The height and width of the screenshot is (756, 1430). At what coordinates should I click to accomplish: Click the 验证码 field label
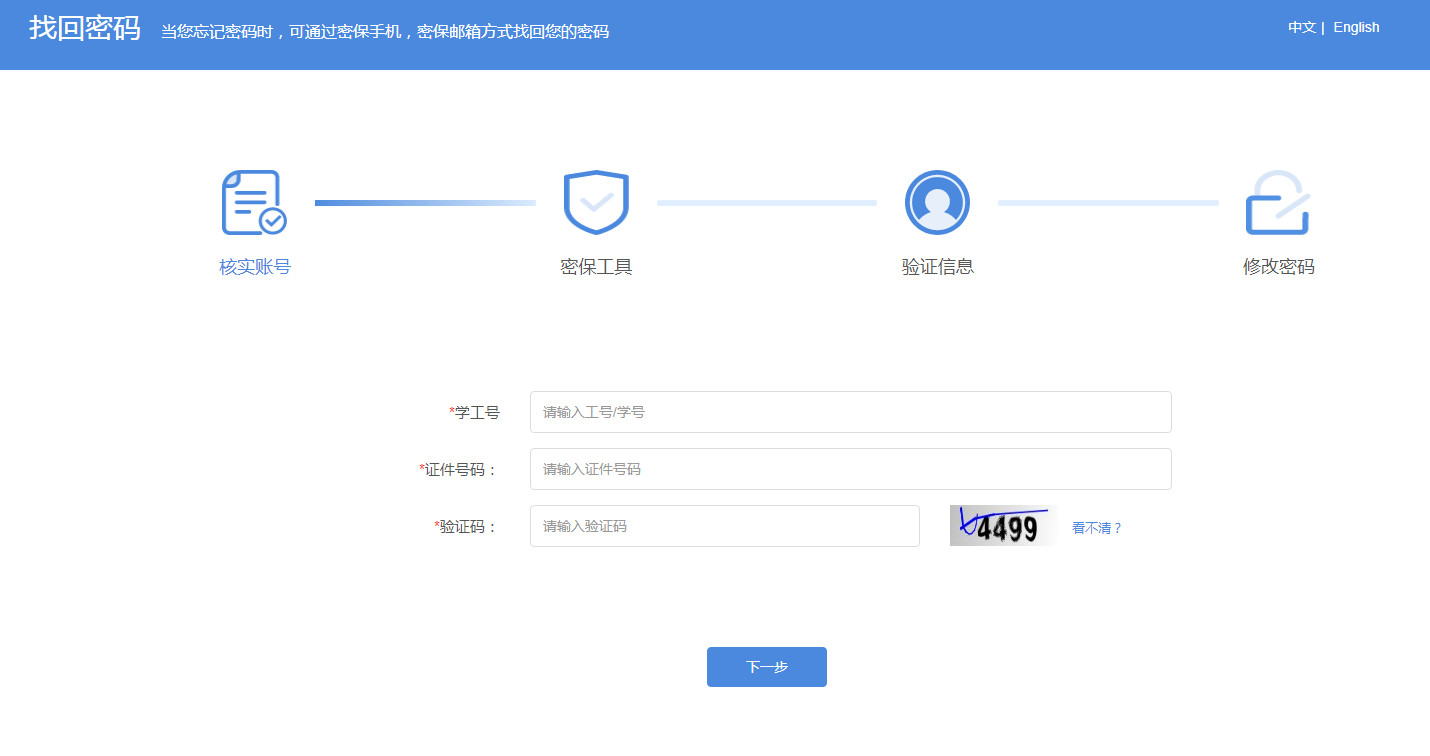click(x=467, y=527)
